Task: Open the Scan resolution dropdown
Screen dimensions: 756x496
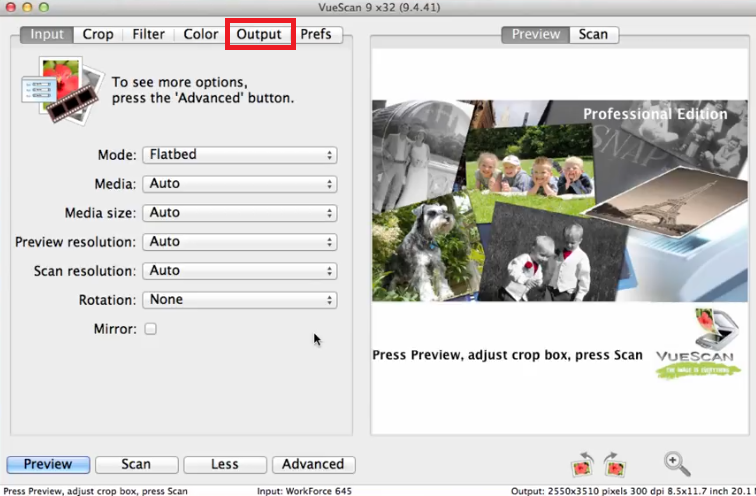Action: (x=240, y=270)
